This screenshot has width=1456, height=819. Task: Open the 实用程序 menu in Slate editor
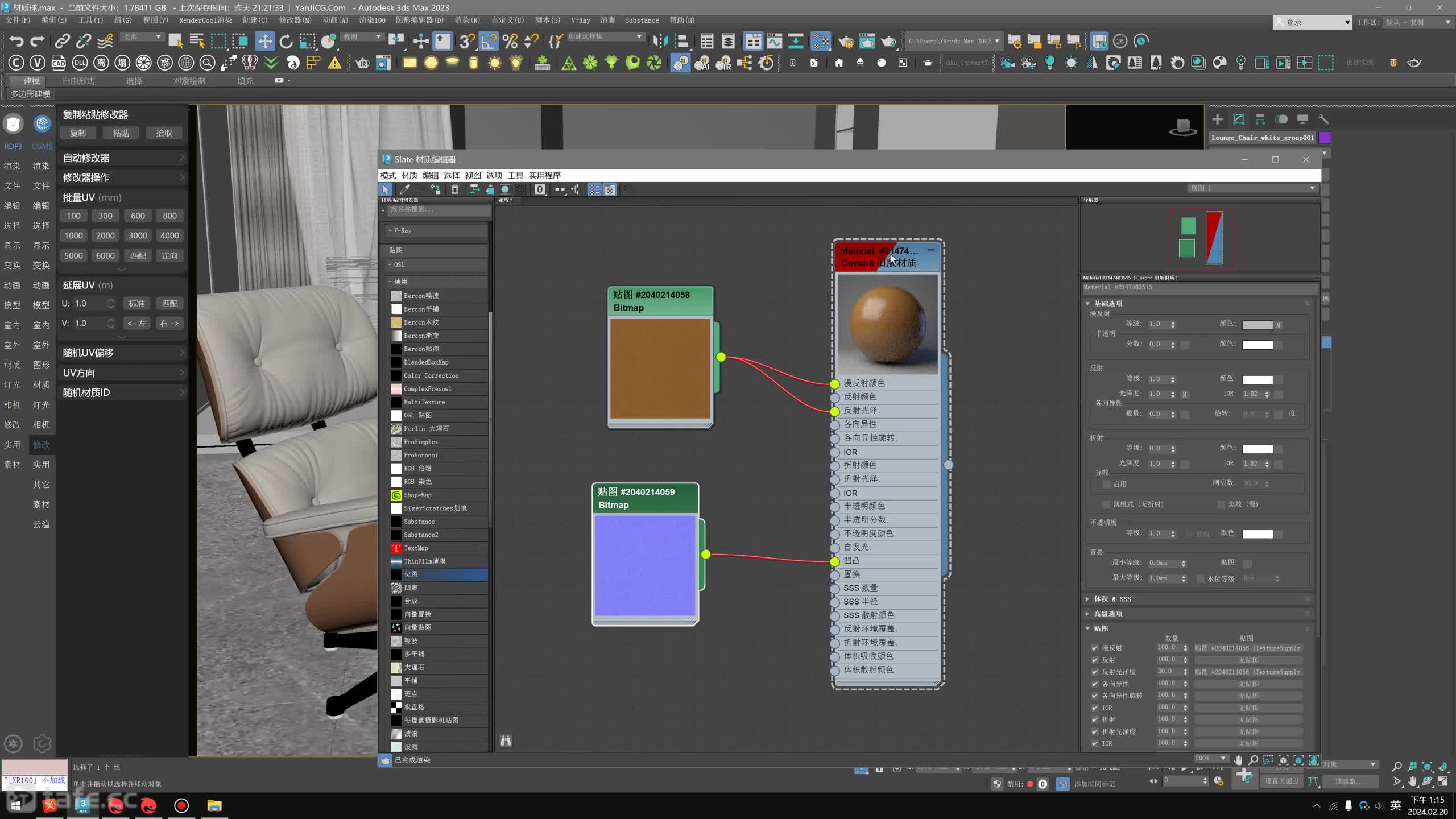[x=544, y=175]
